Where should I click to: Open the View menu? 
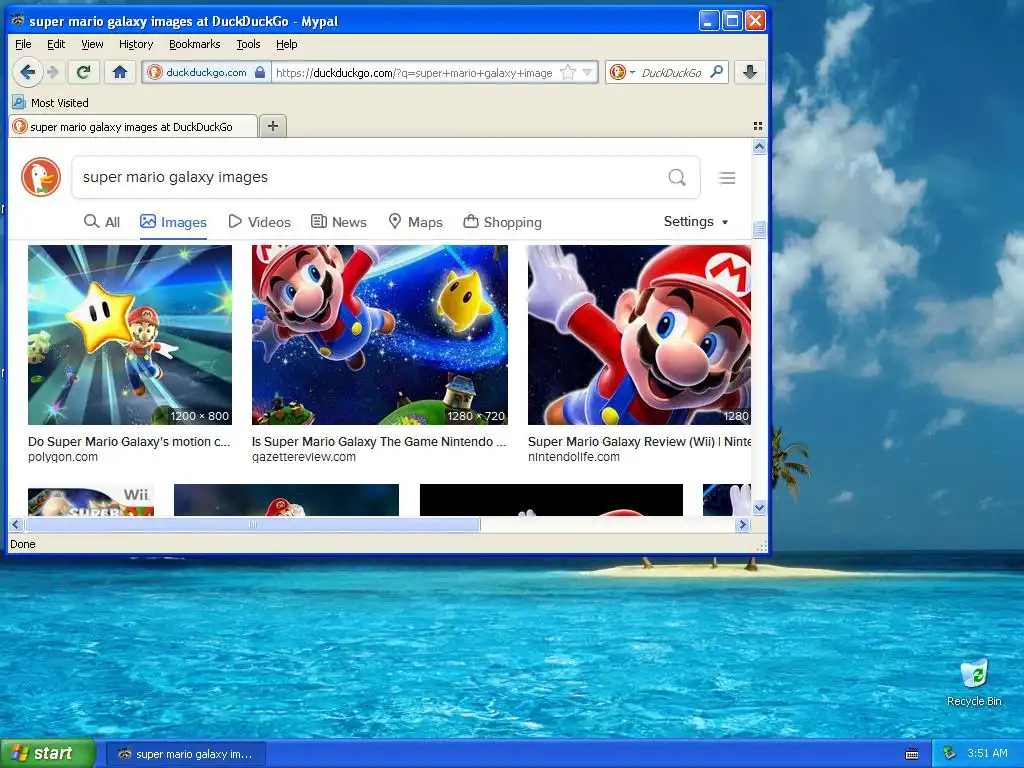(x=92, y=44)
